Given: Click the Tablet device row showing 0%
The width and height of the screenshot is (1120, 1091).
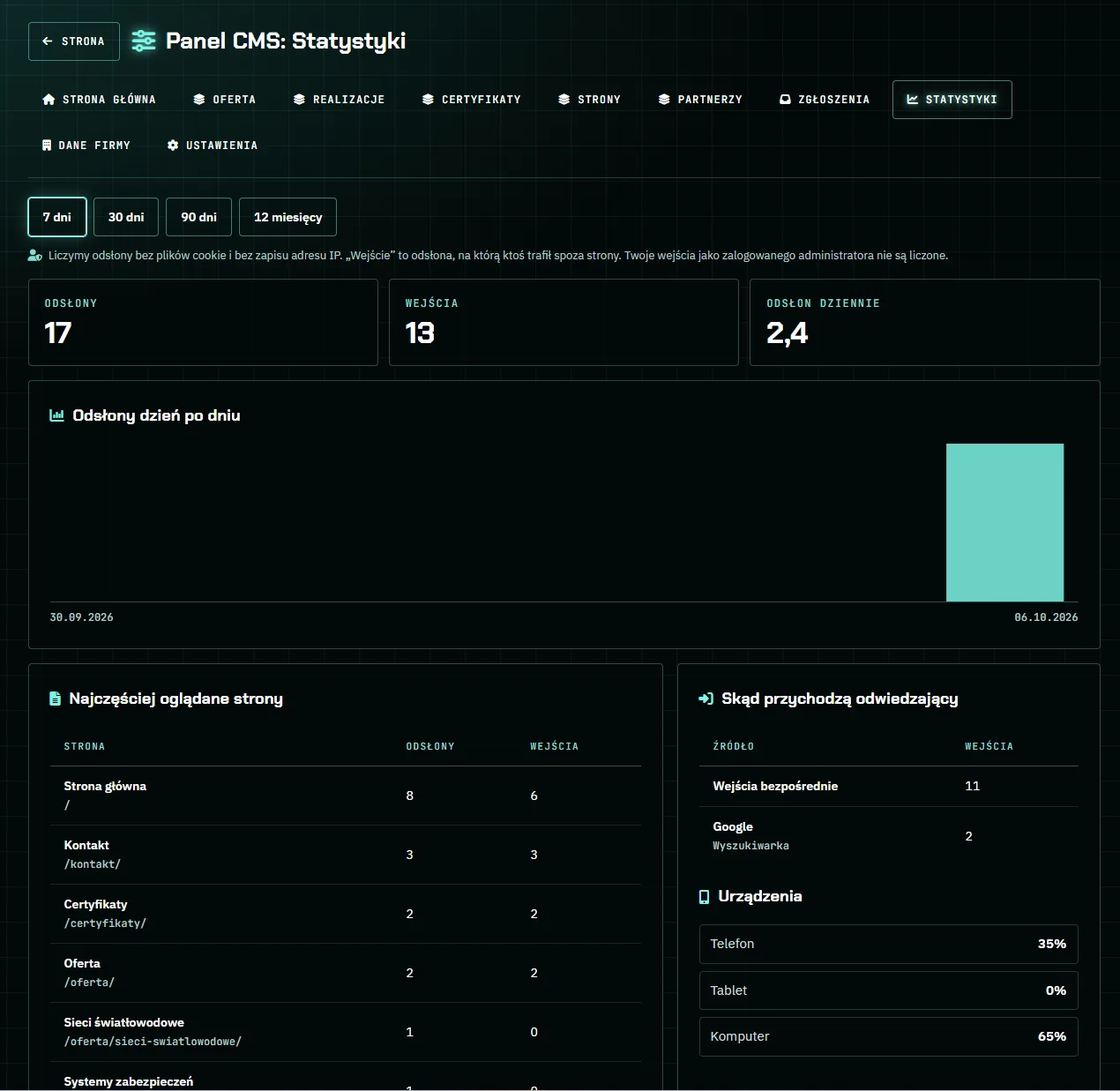Looking at the screenshot, I should coord(889,990).
